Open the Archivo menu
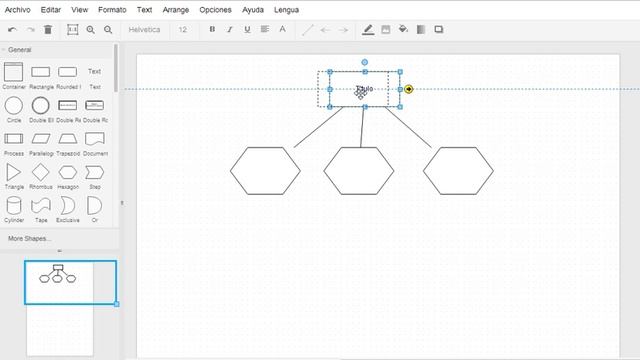This screenshot has height=360, width=640. 18,10
